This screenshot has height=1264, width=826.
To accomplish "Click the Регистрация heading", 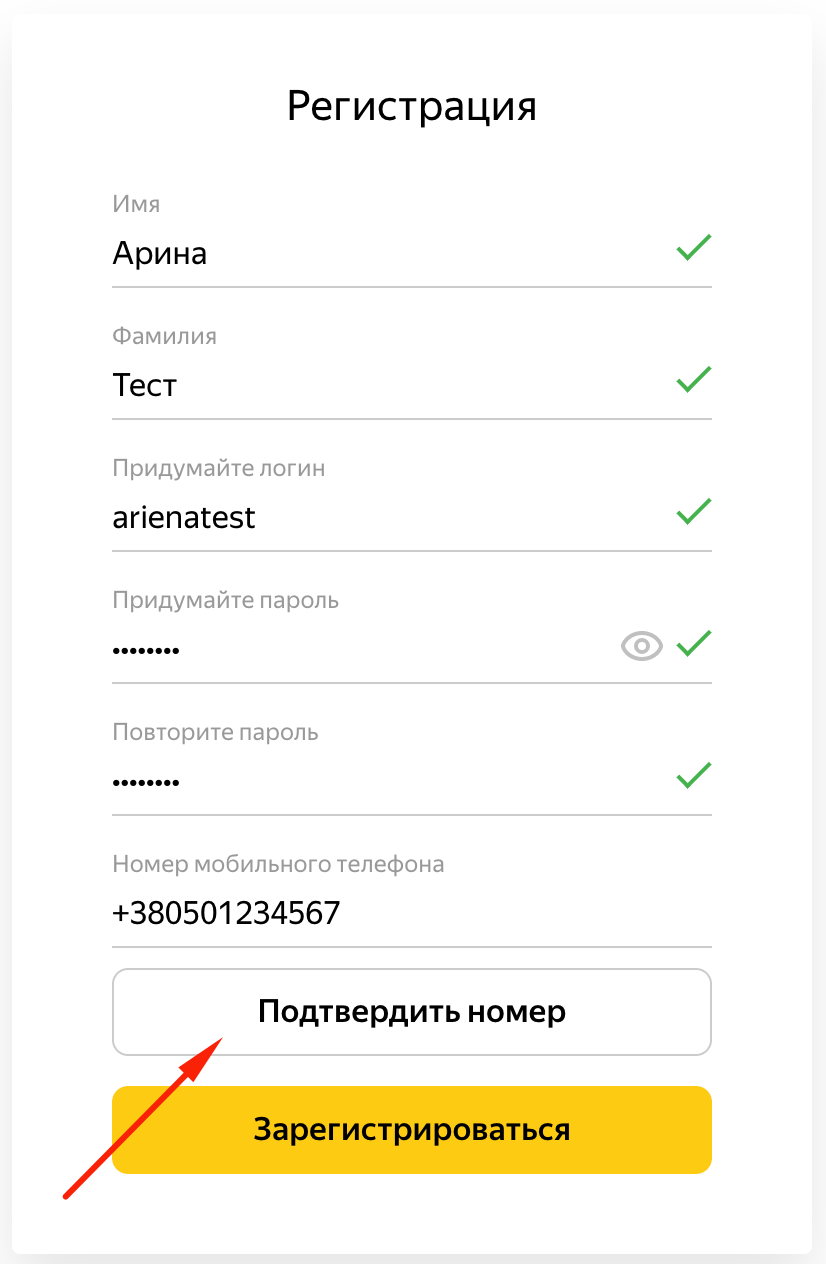I will [412, 106].
